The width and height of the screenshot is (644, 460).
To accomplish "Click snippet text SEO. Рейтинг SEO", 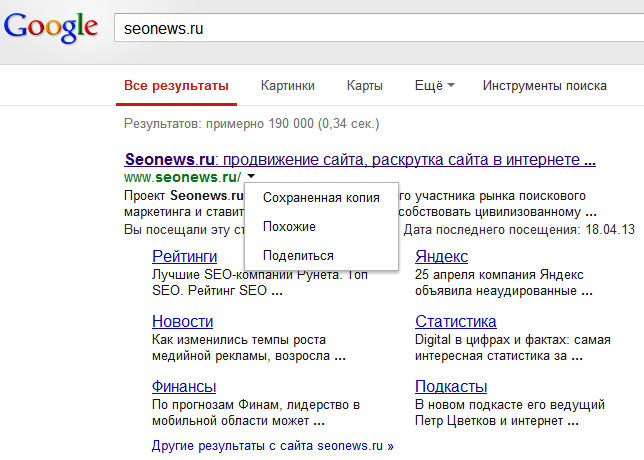I will 209,291.
